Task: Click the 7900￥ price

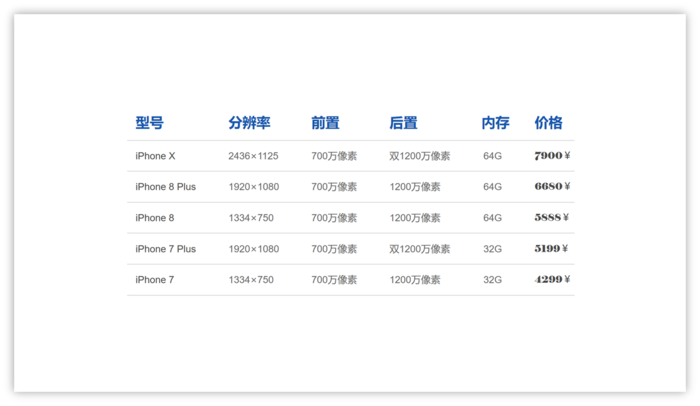Action: coord(552,155)
